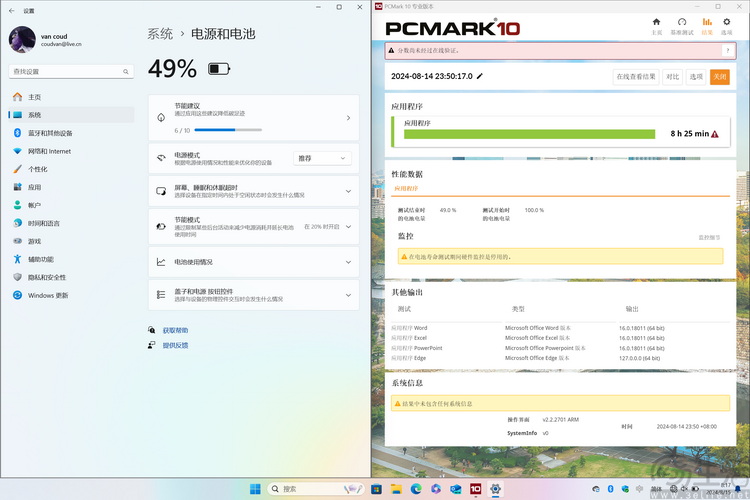Click the 查找设置 search field
Image resolution: width=750 pixels, height=500 pixels.
(71, 71)
